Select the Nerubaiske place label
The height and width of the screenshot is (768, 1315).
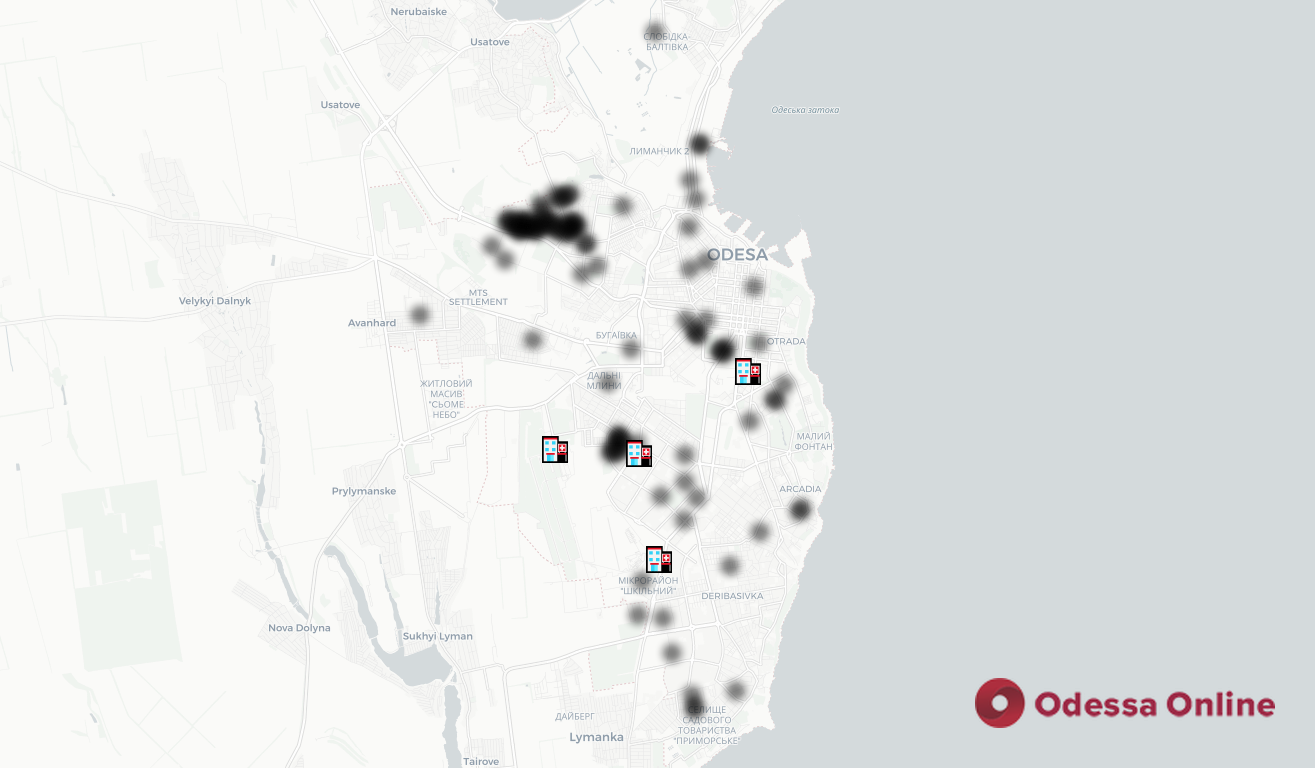coord(420,11)
